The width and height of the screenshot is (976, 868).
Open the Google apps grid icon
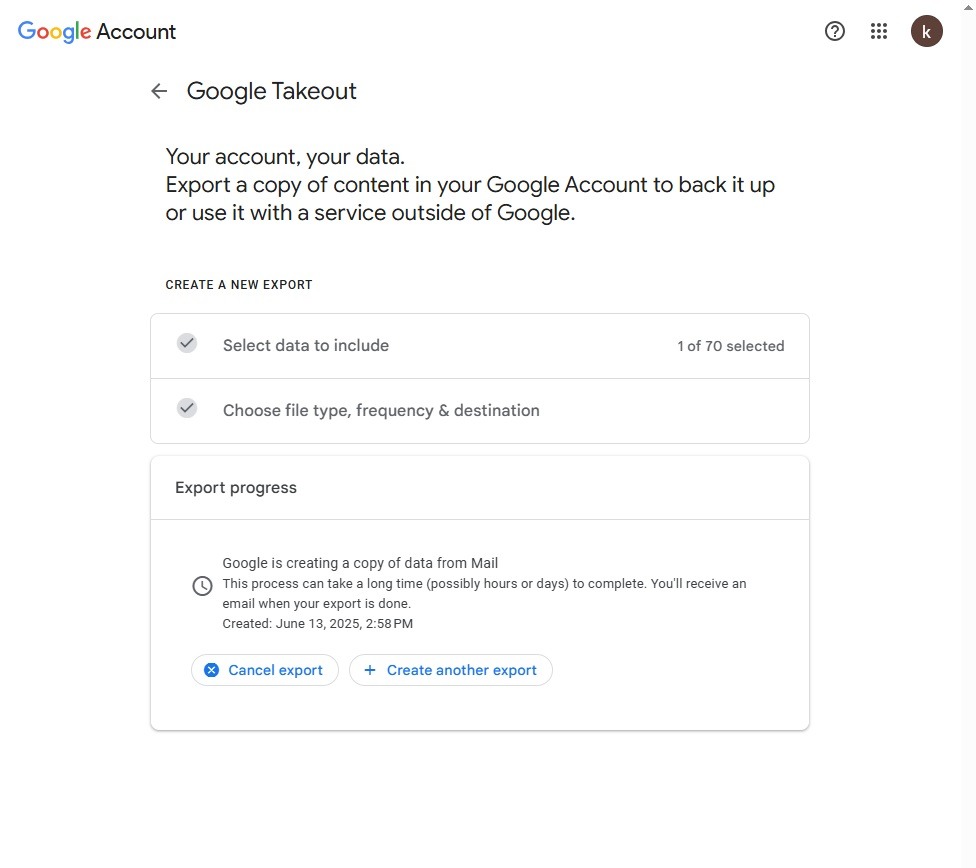pos(878,31)
